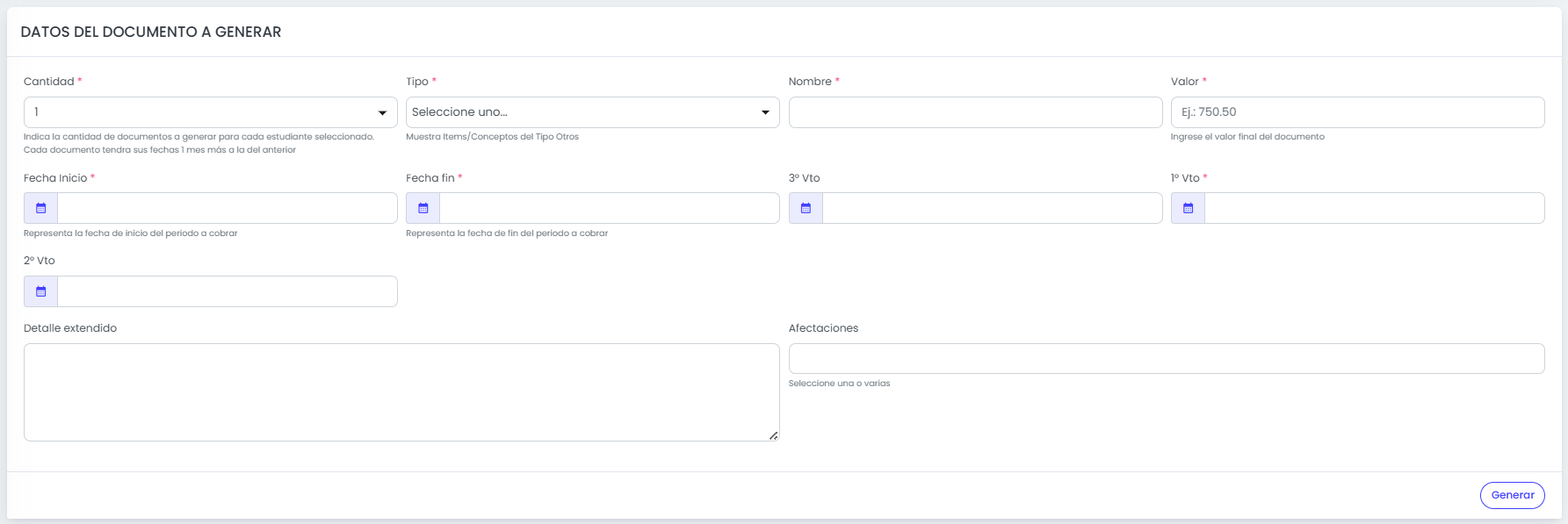Open calendar icon for Fecha fin
This screenshot has height=524, width=1568.
tap(423, 208)
